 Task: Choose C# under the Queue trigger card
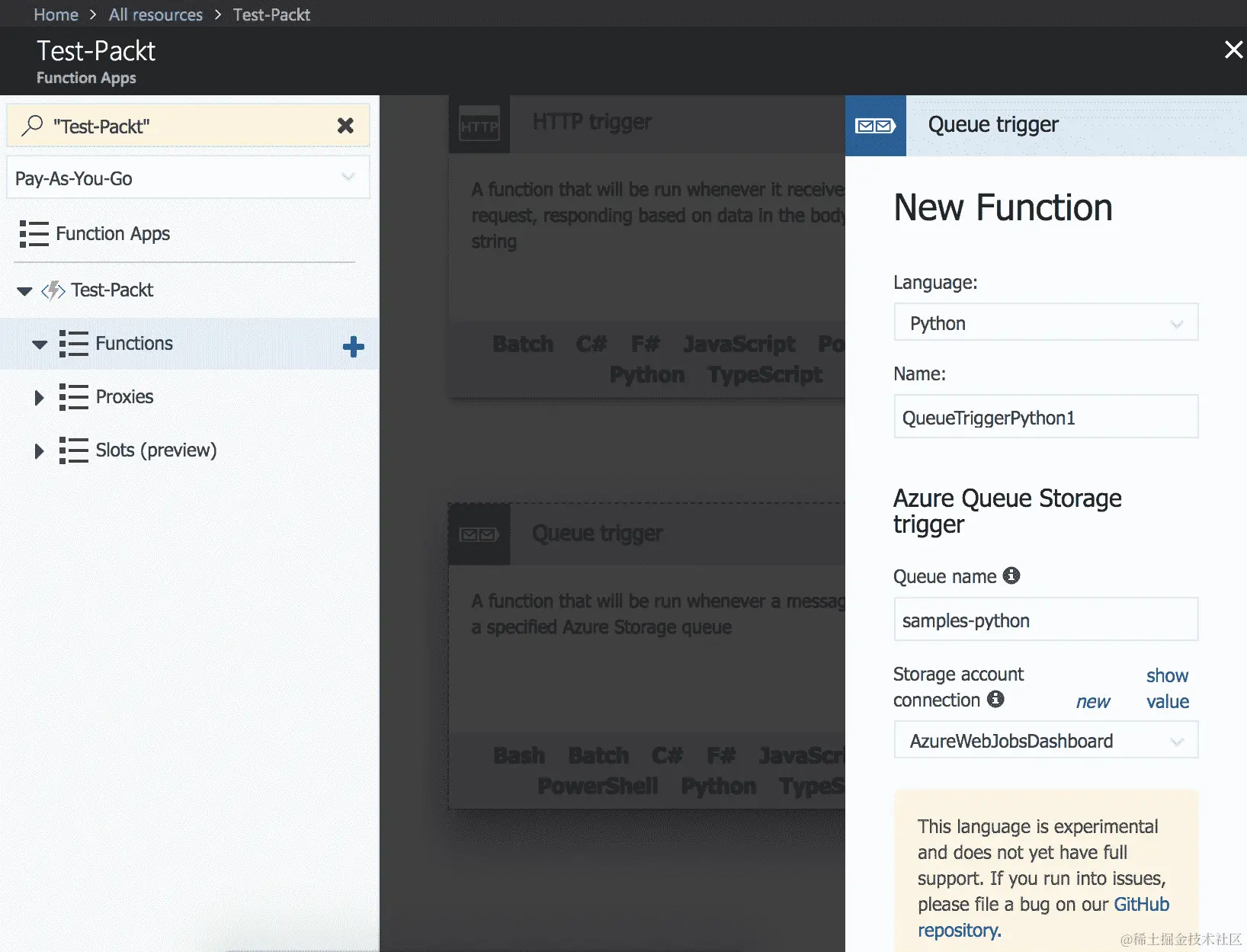tap(667, 756)
